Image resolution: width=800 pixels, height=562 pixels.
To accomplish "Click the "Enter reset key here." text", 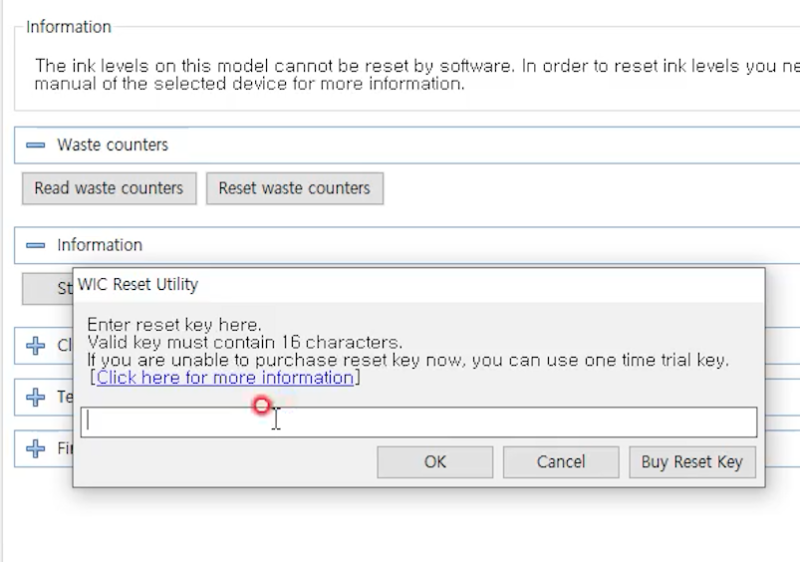I will tap(174, 325).
